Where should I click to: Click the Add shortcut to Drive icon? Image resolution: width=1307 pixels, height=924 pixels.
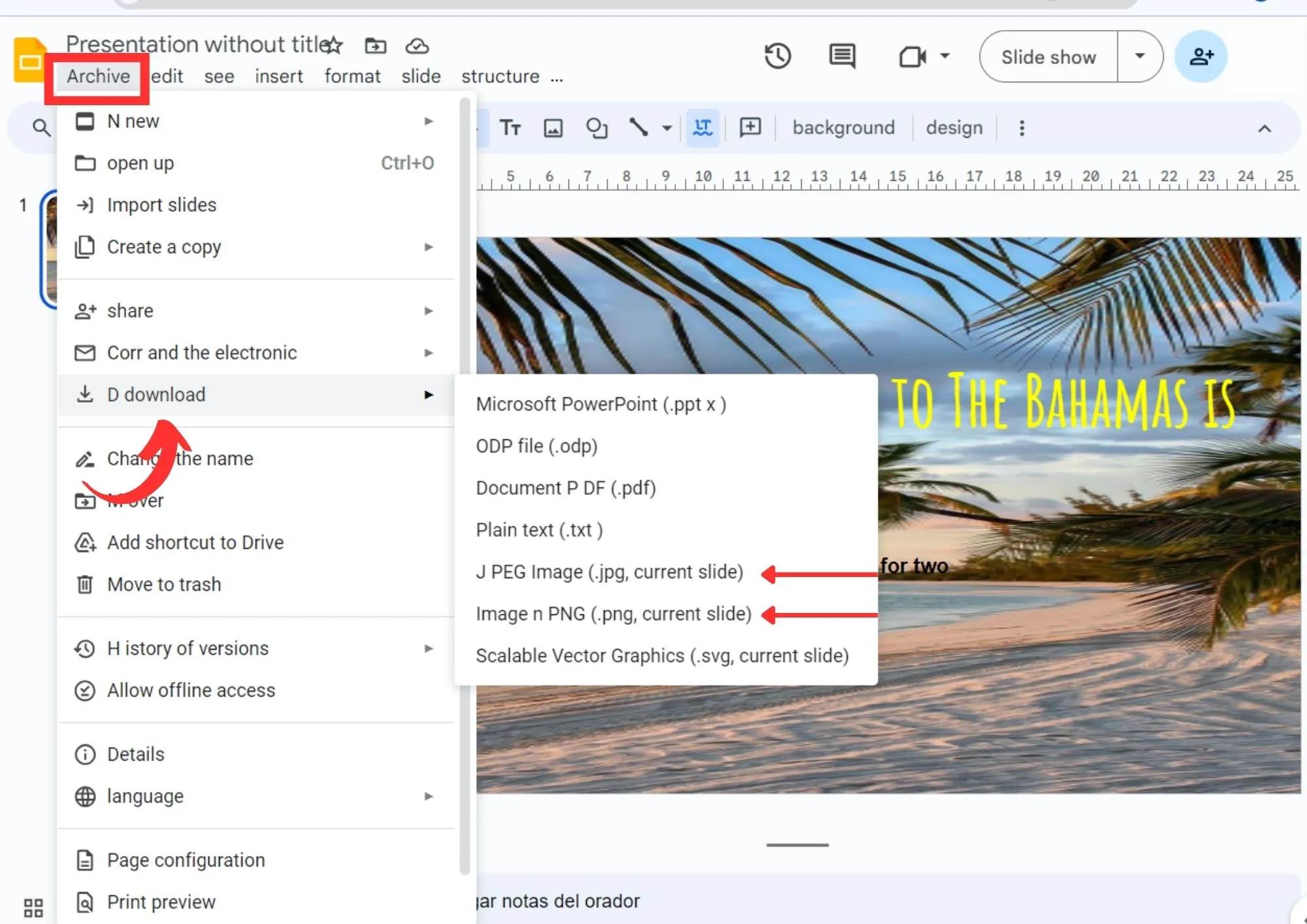85,542
